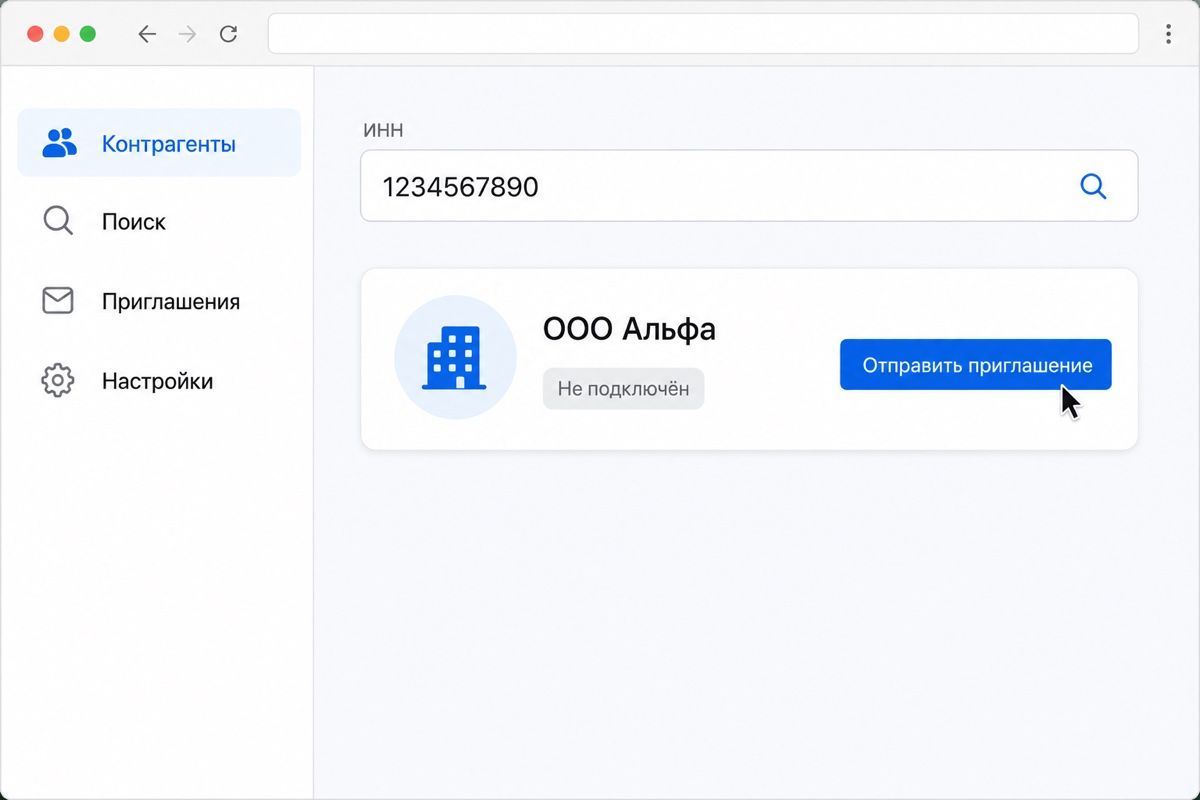This screenshot has width=1200, height=800.
Task: Click the ИНН field label
Action: (x=382, y=130)
